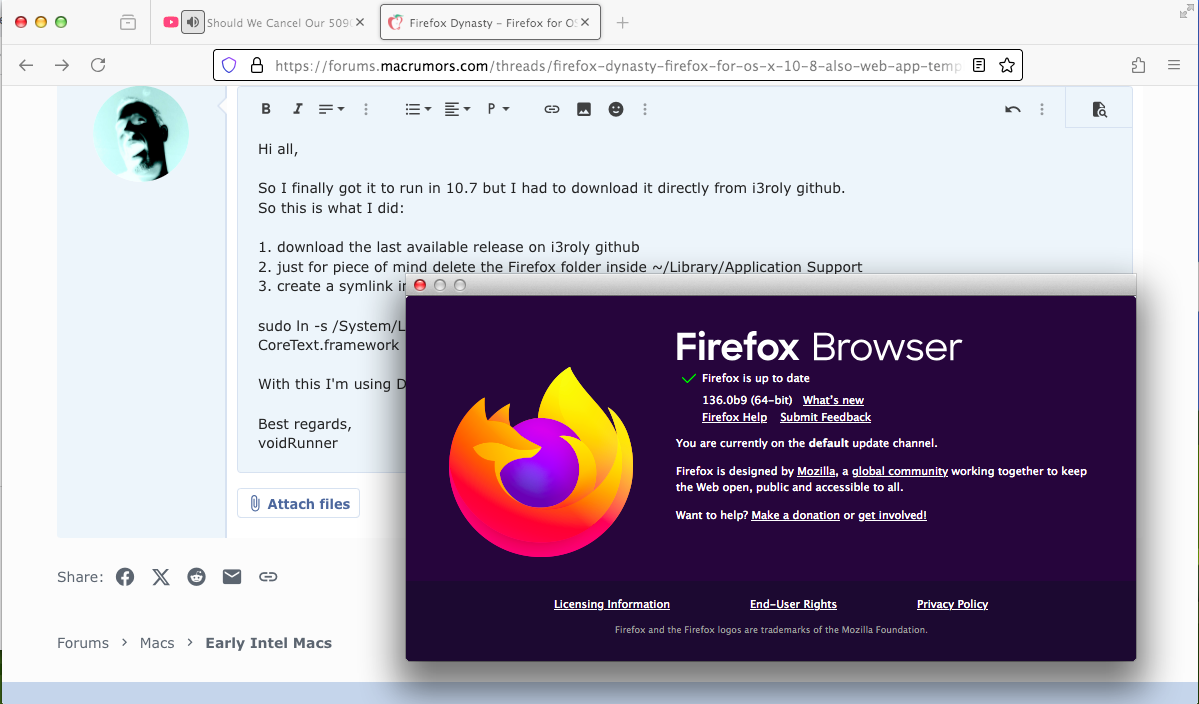Click the URL address field
This screenshot has height=704, width=1199.
(617, 66)
